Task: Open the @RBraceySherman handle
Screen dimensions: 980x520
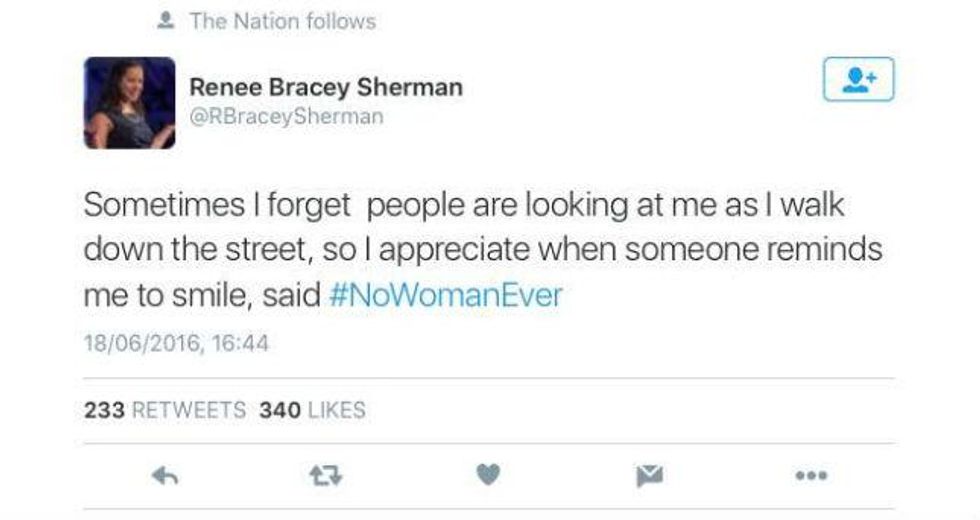Action: coord(286,117)
